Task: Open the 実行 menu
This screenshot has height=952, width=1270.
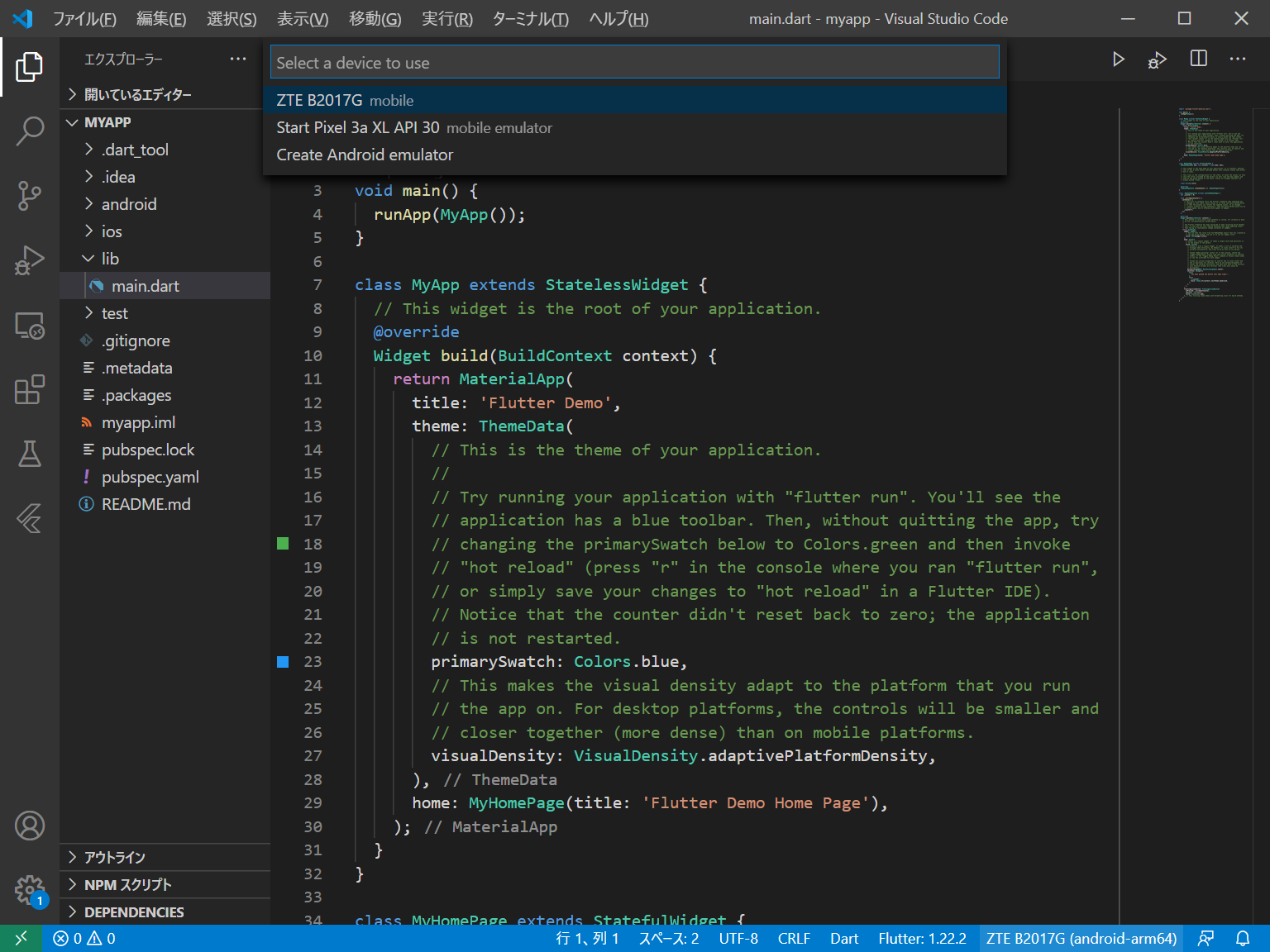Action: pyautogui.click(x=446, y=18)
